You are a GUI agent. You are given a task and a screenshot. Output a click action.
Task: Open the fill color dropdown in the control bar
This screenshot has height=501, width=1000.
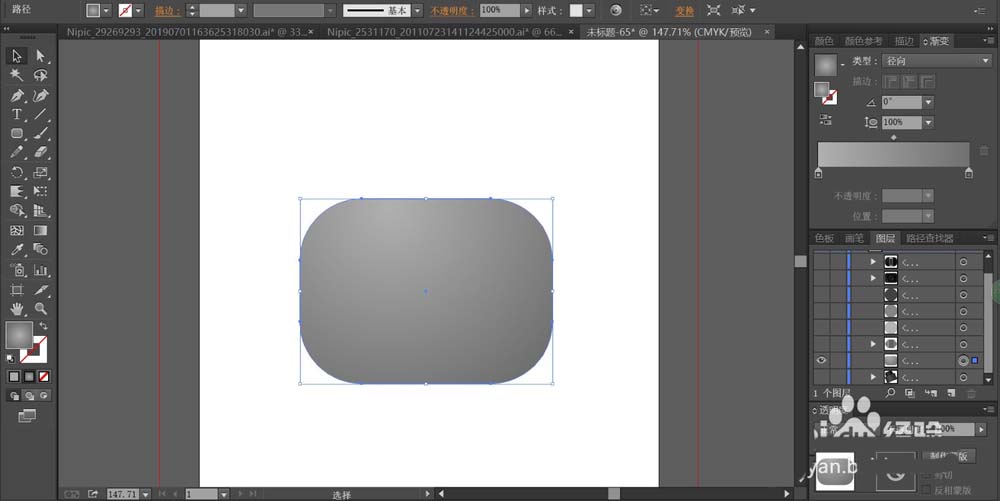pos(107,10)
